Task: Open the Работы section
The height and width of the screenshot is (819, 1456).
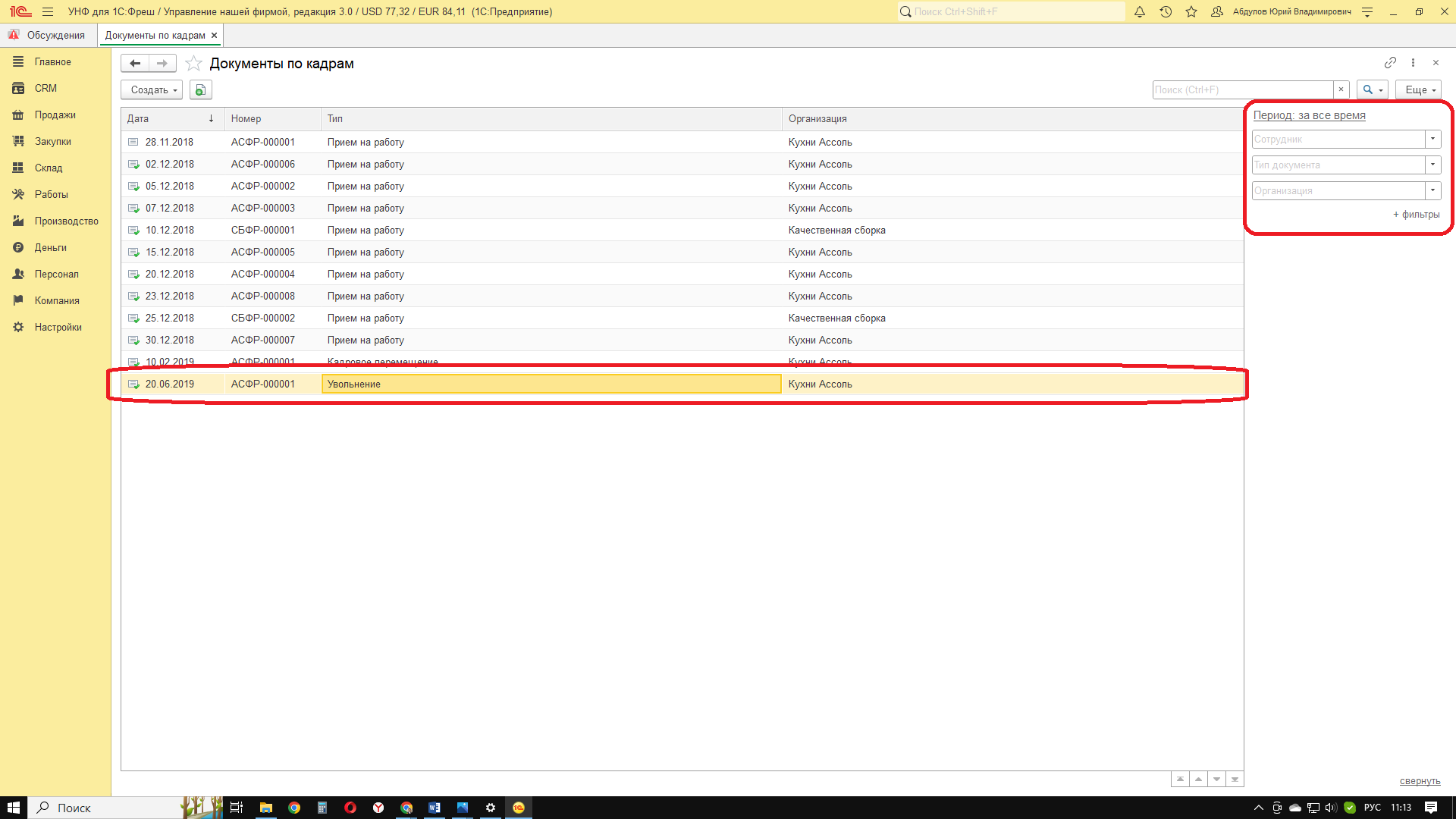Action: coord(55,194)
